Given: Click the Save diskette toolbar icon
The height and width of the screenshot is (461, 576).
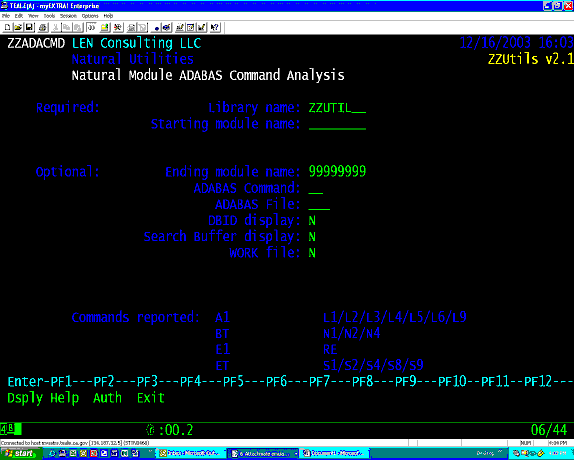Looking at the screenshot, I should [x=29, y=27].
